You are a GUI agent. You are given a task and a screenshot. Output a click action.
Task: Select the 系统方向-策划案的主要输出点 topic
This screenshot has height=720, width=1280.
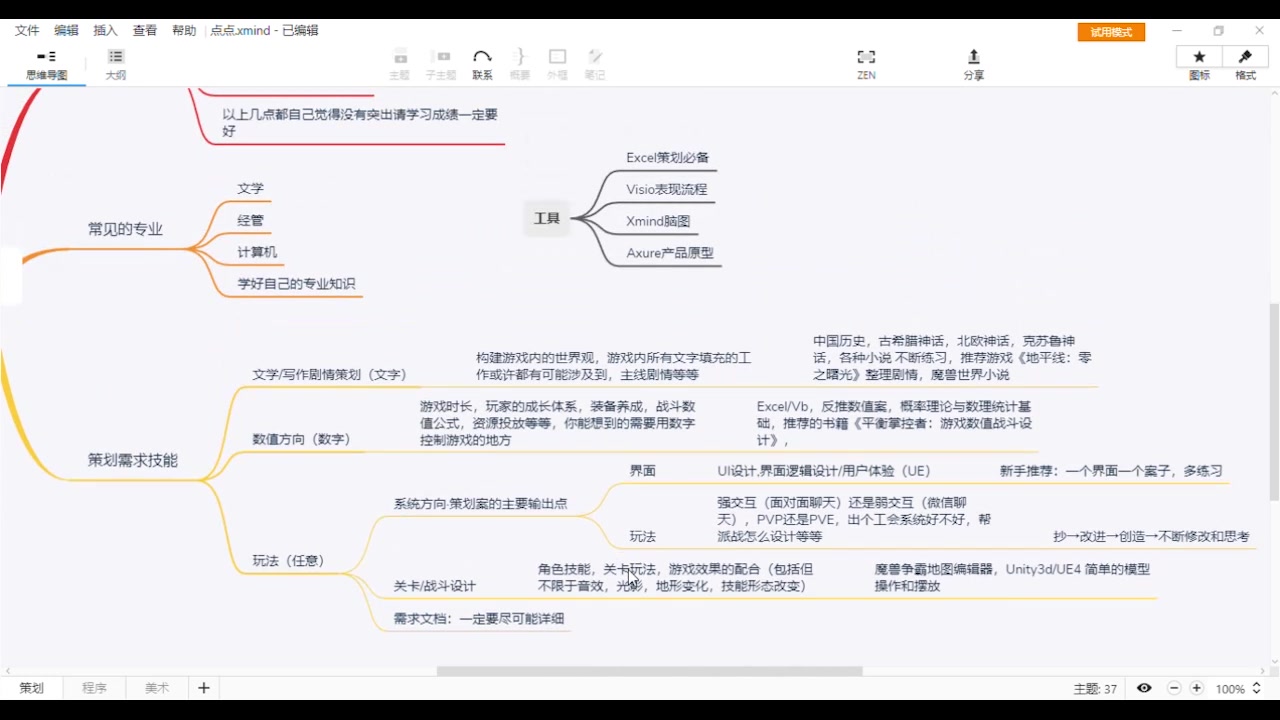click(480, 503)
